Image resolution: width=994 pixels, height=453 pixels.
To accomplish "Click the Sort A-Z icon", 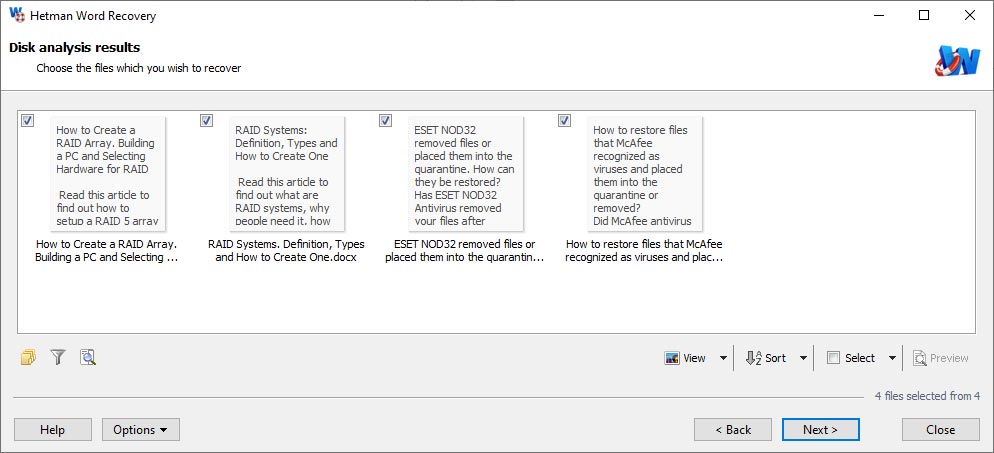I will [753, 358].
